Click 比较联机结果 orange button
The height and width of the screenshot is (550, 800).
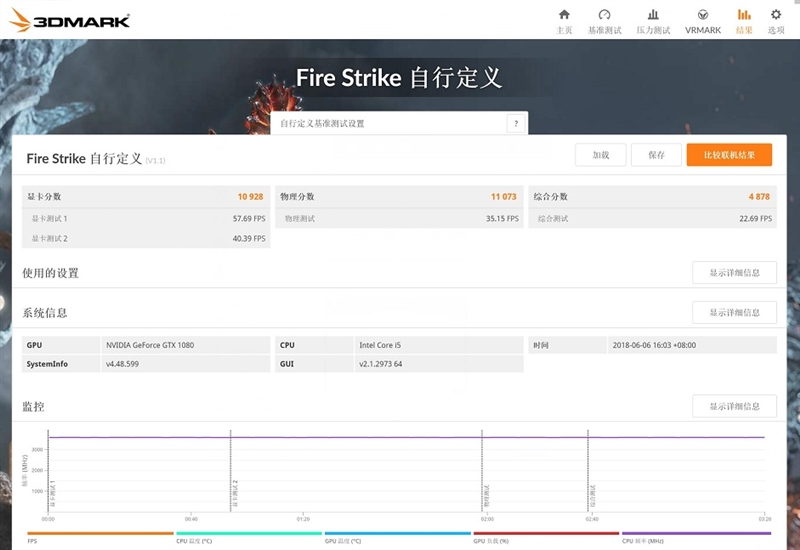pos(729,155)
